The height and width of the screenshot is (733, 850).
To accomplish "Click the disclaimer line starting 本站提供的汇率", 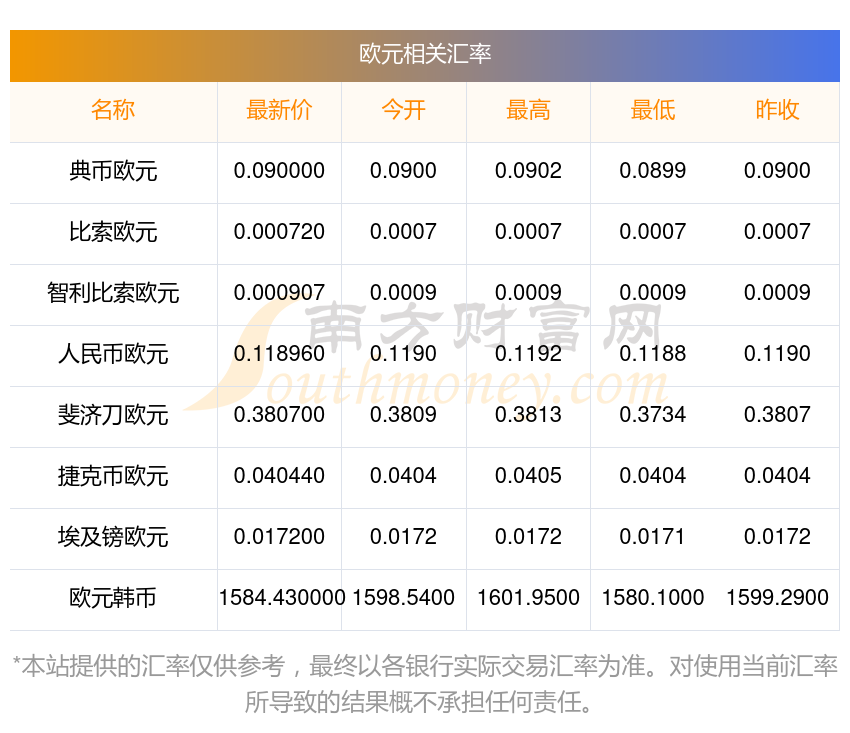I will 425,666.
